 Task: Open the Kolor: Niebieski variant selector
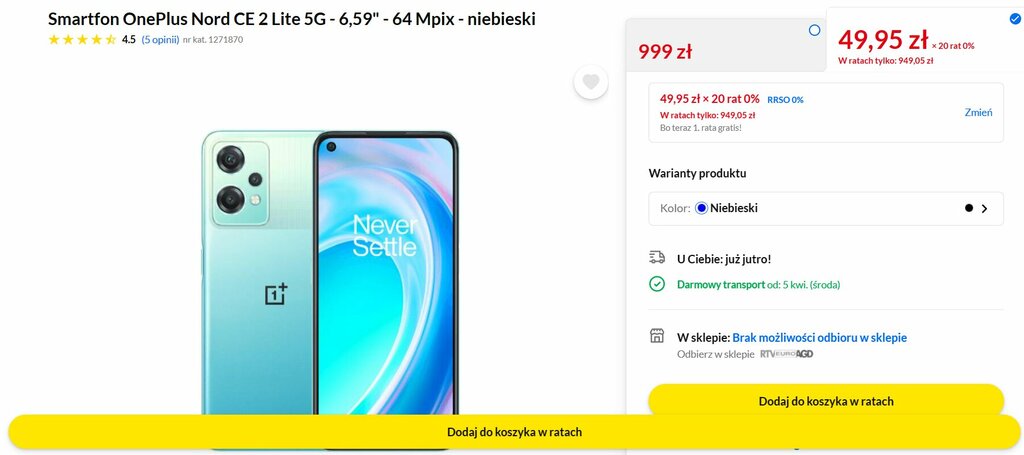[x=825, y=208]
